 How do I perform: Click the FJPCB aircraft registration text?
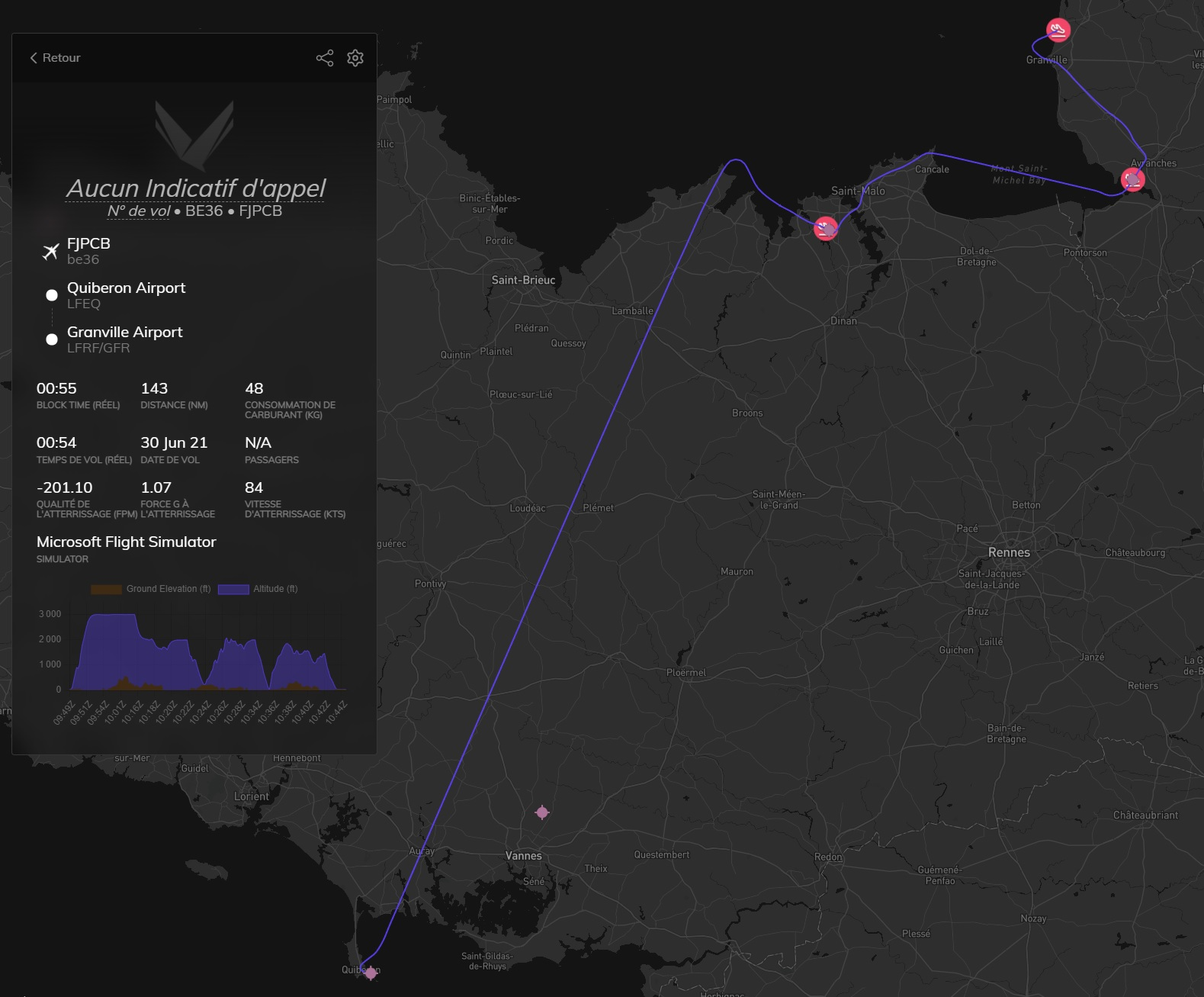(88, 243)
